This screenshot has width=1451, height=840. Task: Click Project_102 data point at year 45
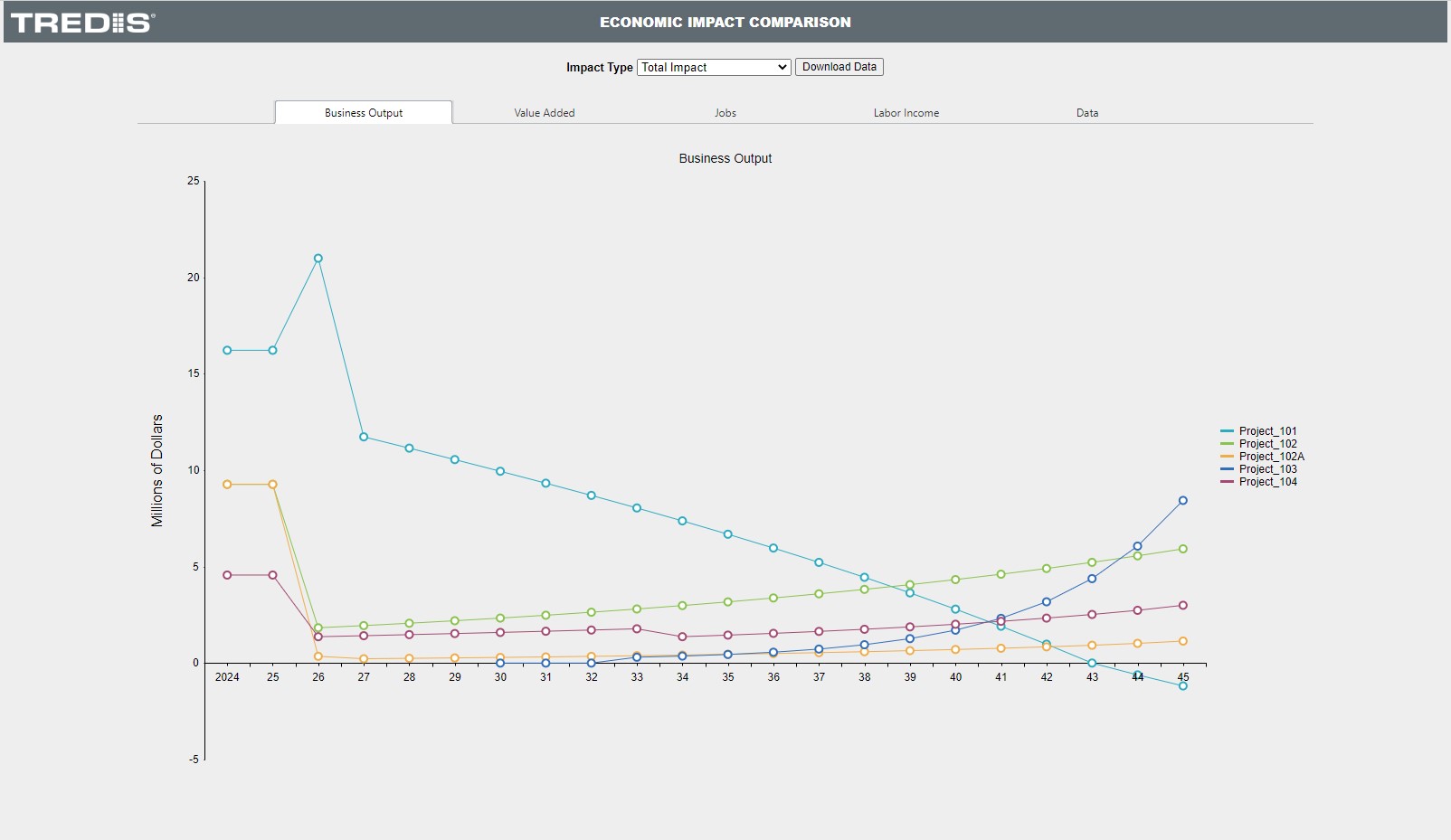(1182, 549)
